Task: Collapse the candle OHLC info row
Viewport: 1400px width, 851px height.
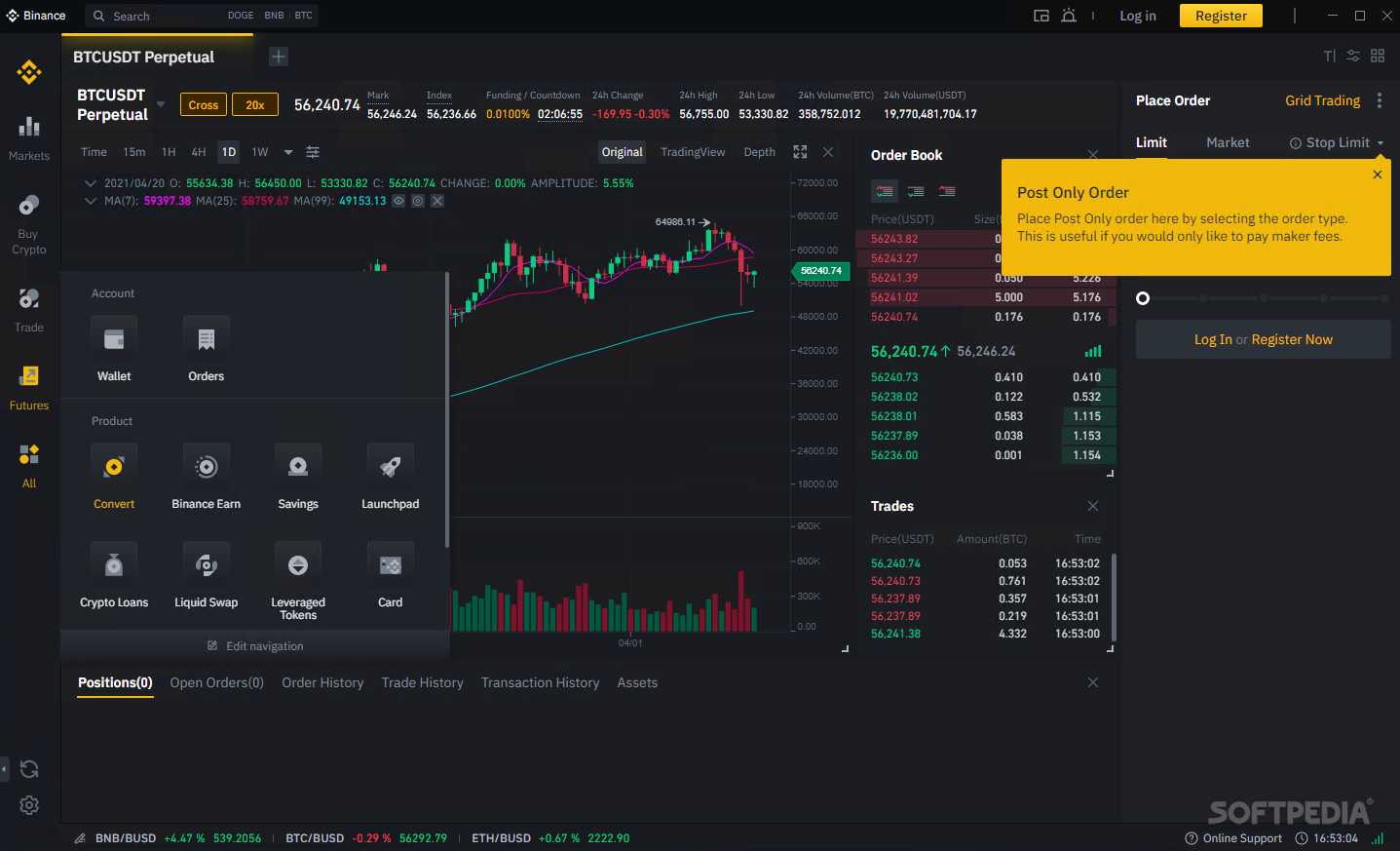Action: pyautogui.click(x=91, y=183)
